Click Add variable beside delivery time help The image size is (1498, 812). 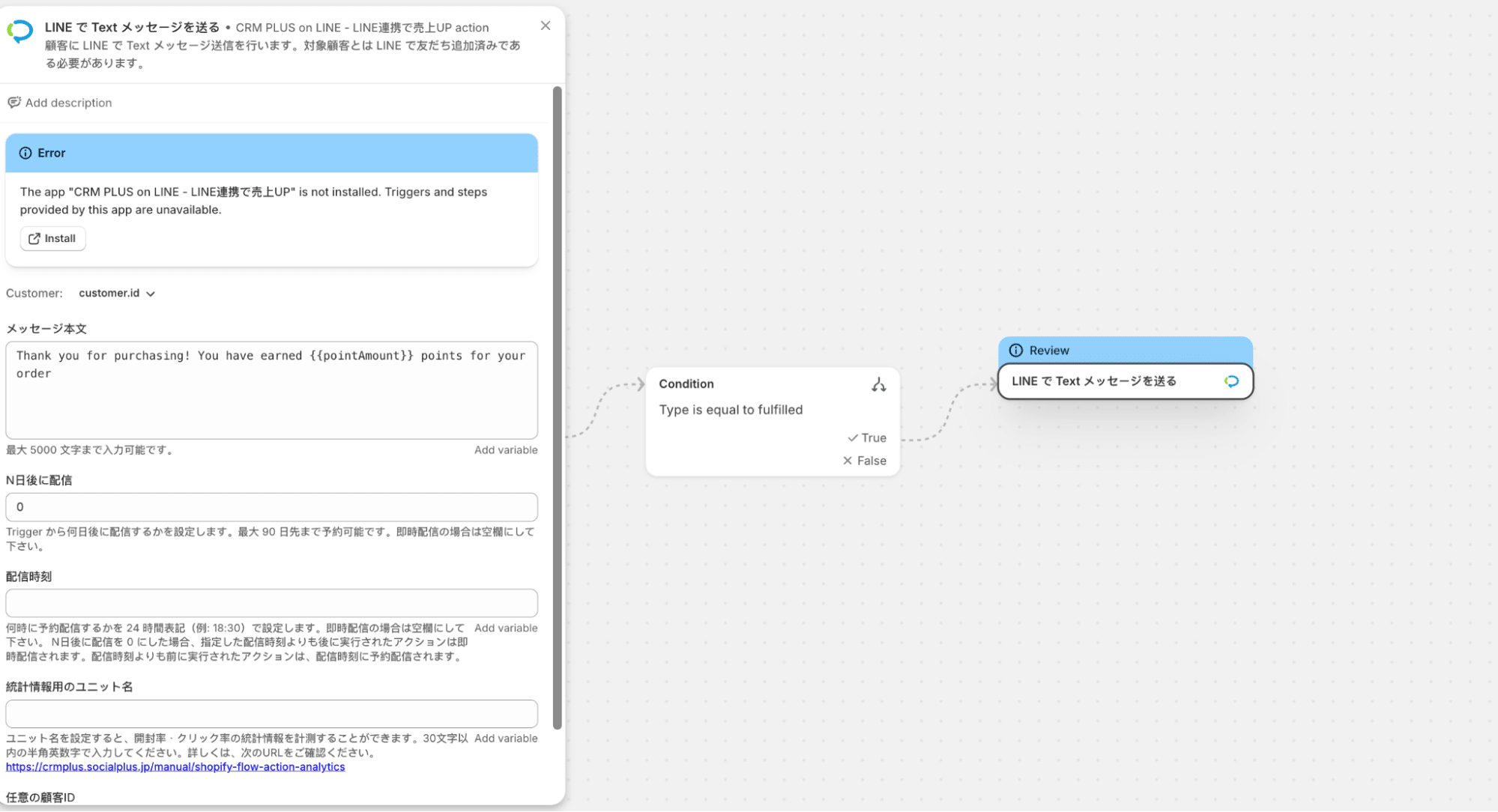click(x=506, y=628)
